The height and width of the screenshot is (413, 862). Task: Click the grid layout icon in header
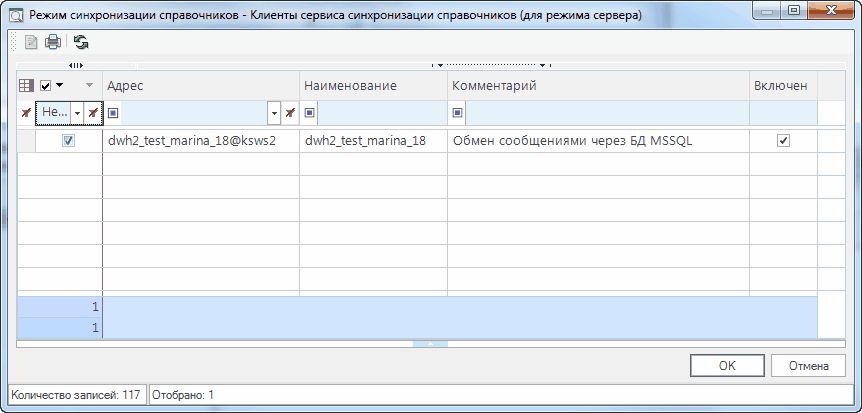tap(27, 86)
